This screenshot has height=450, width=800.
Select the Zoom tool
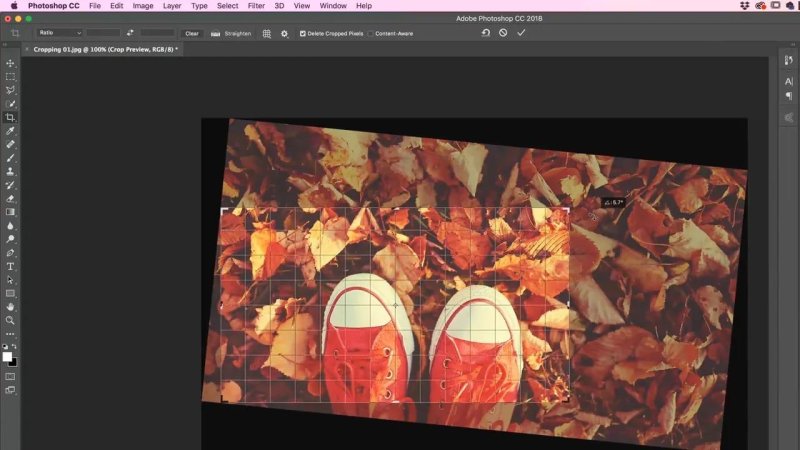(x=10, y=320)
